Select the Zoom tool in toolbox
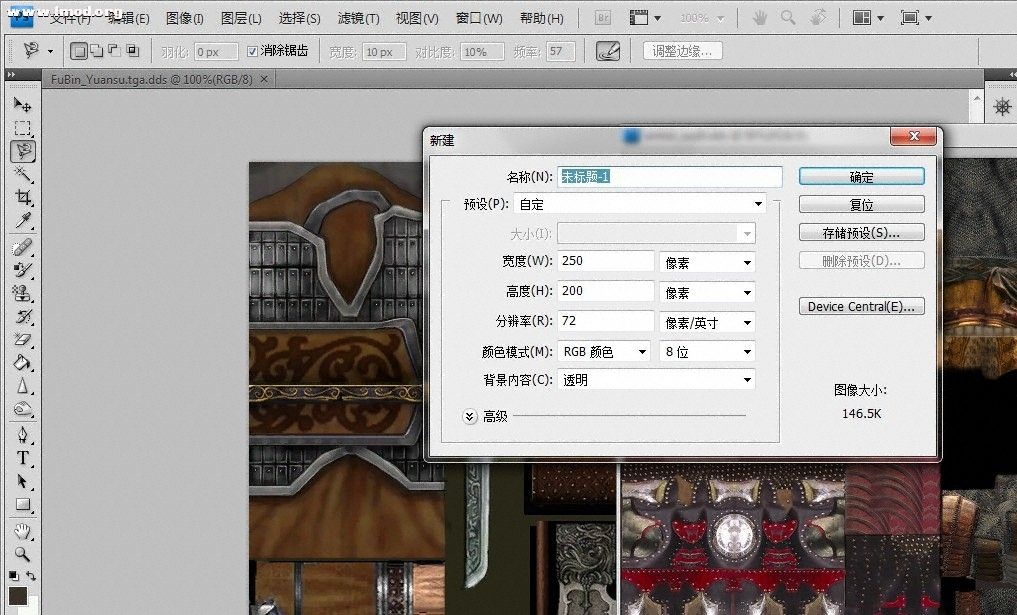Image resolution: width=1017 pixels, height=615 pixels. (22, 553)
